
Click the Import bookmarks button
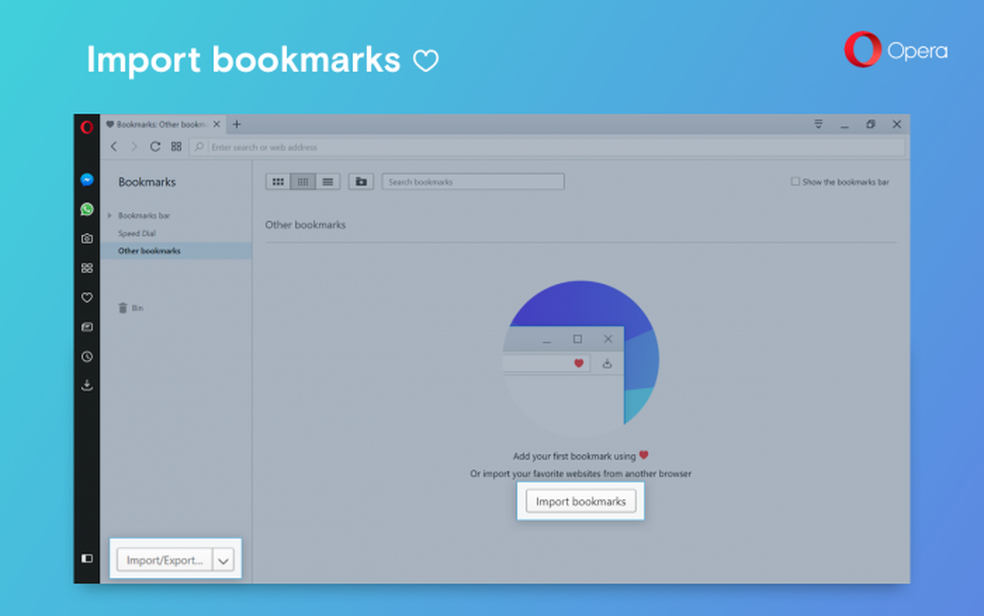click(580, 501)
